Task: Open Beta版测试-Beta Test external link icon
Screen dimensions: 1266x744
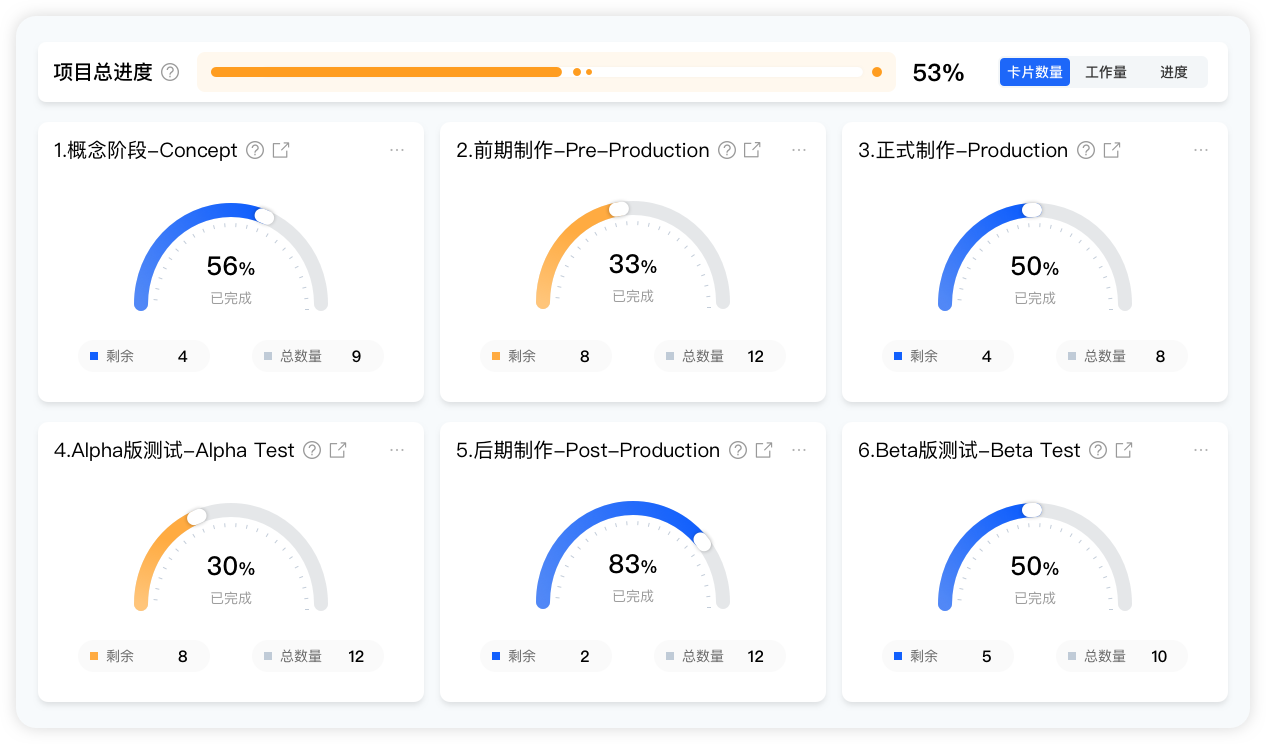Action: pos(1124,450)
